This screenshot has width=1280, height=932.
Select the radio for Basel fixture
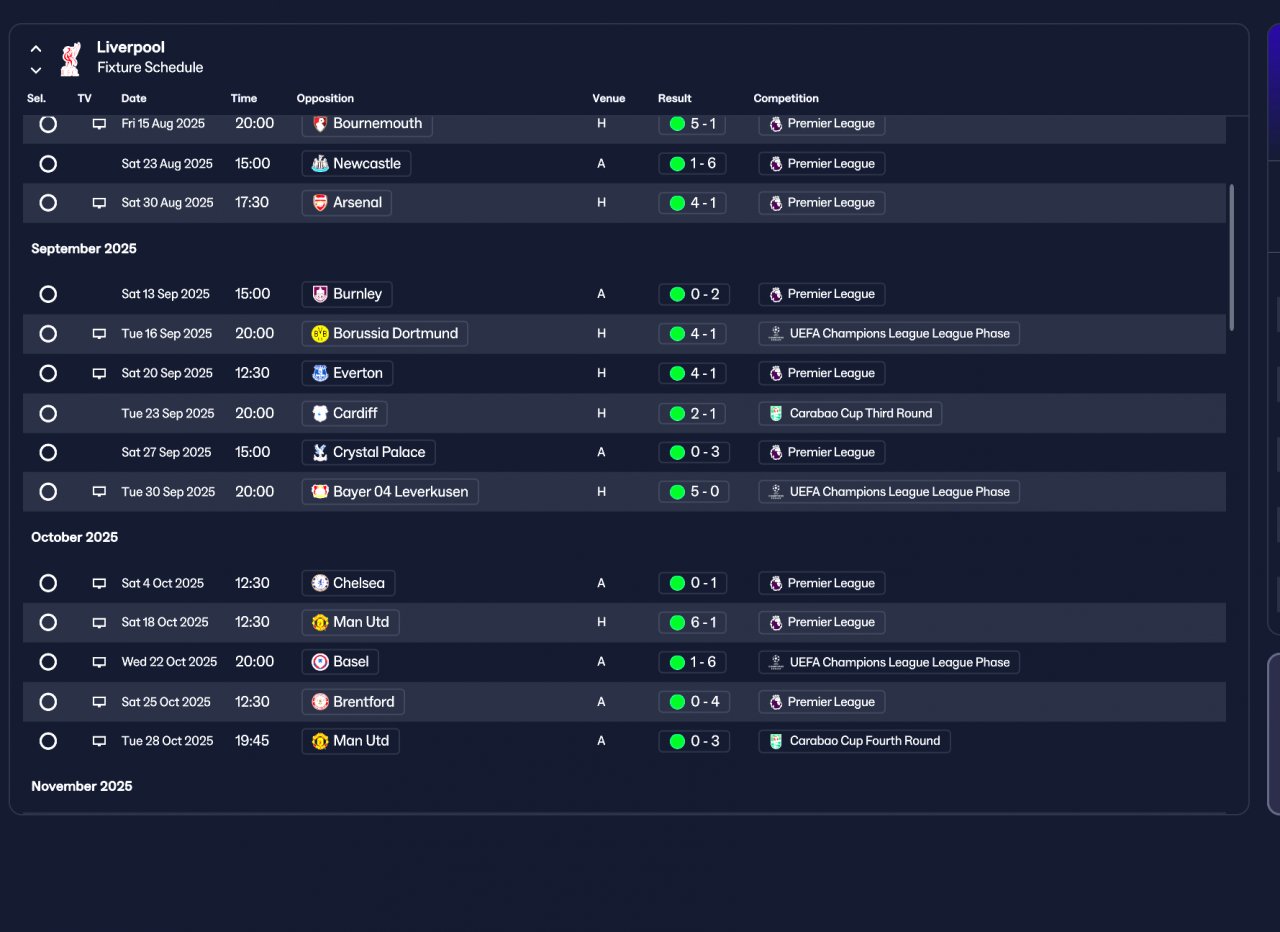click(48, 662)
